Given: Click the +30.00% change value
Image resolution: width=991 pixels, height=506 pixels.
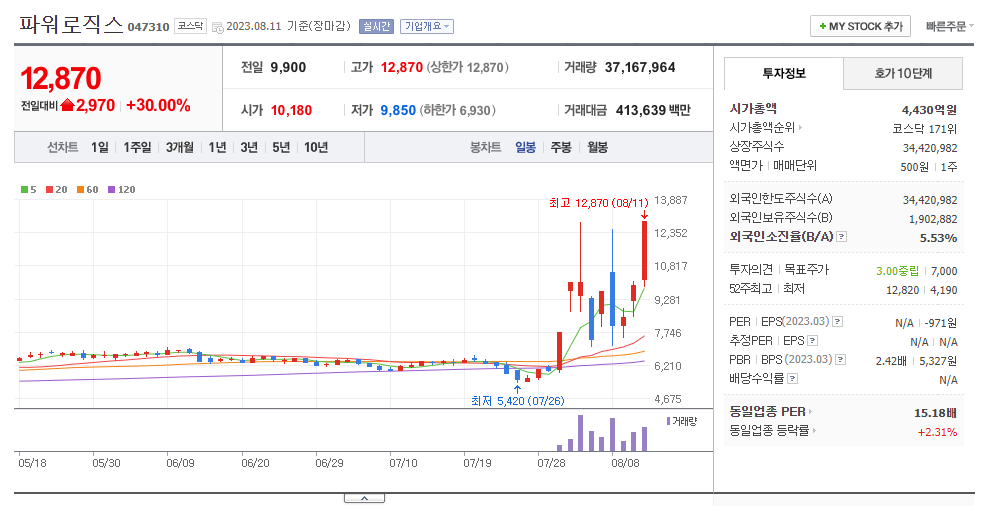Looking at the screenshot, I should pos(159,105).
